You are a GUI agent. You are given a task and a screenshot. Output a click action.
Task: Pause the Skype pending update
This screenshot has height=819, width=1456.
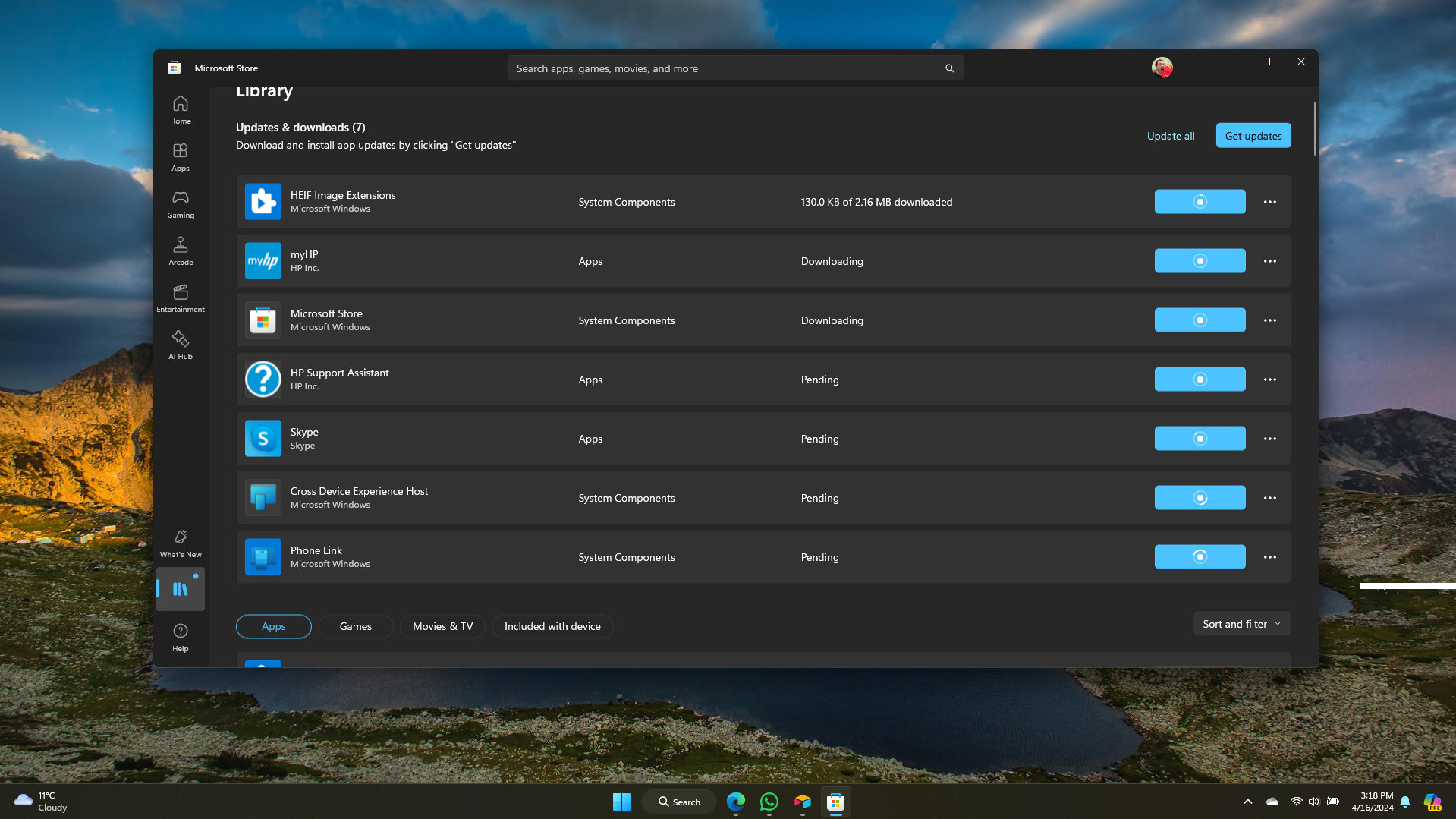click(x=1199, y=438)
